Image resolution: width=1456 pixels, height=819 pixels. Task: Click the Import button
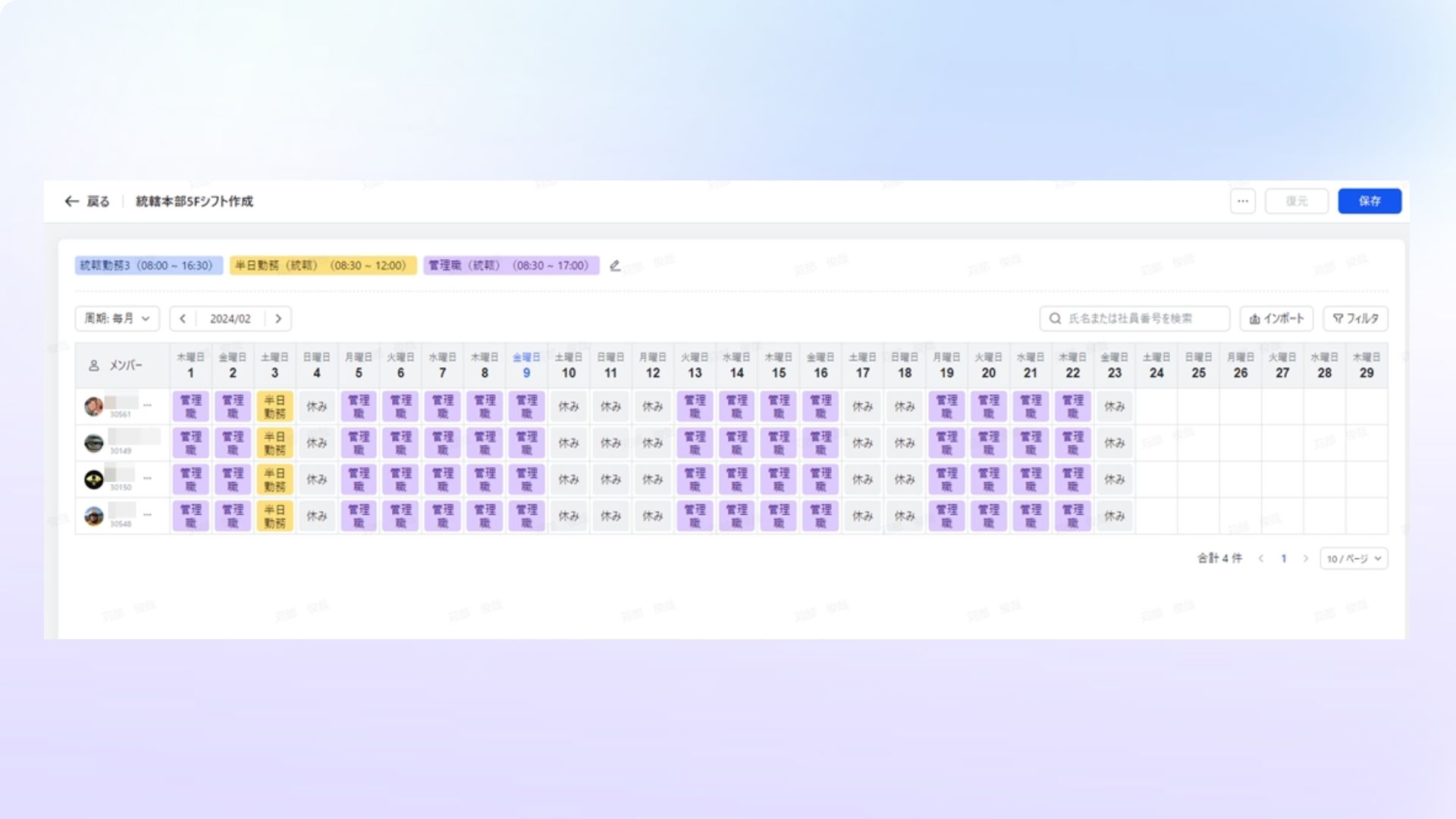click(x=1276, y=318)
